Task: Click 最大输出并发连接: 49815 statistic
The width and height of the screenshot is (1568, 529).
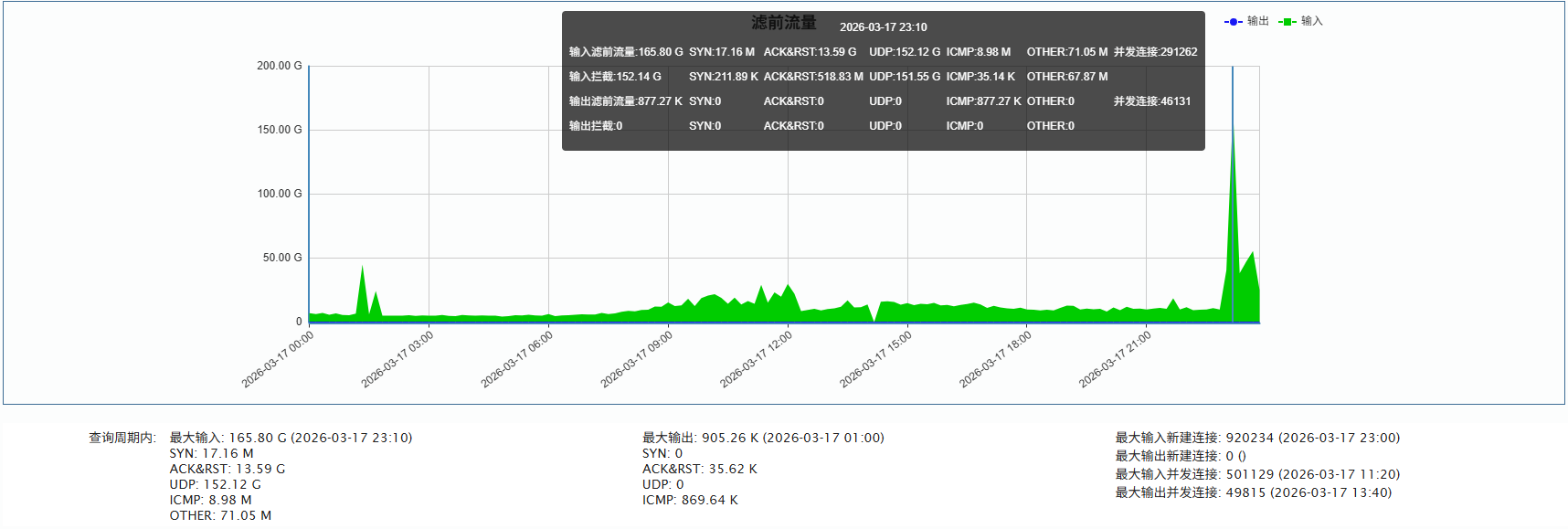Action: click(x=1253, y=492)
